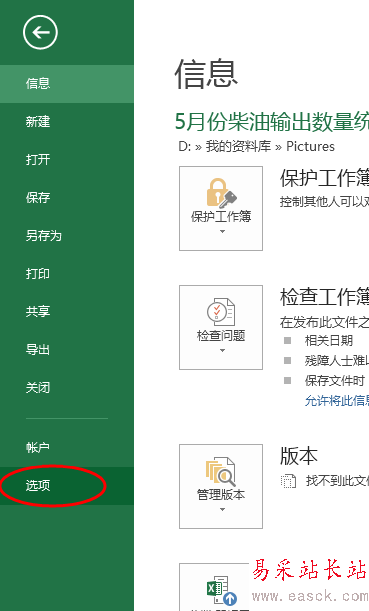Click the 信息 page heading

coord(206,74)
